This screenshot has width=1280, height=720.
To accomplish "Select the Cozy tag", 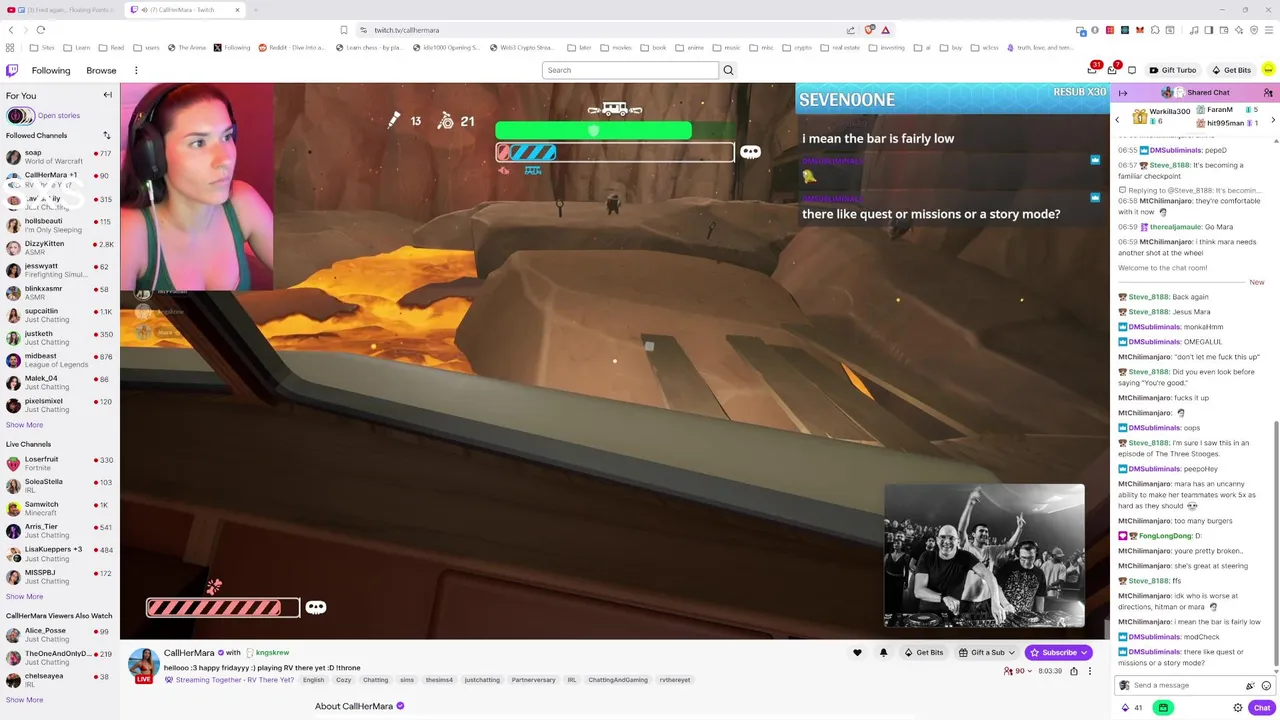I will [344, 680].
